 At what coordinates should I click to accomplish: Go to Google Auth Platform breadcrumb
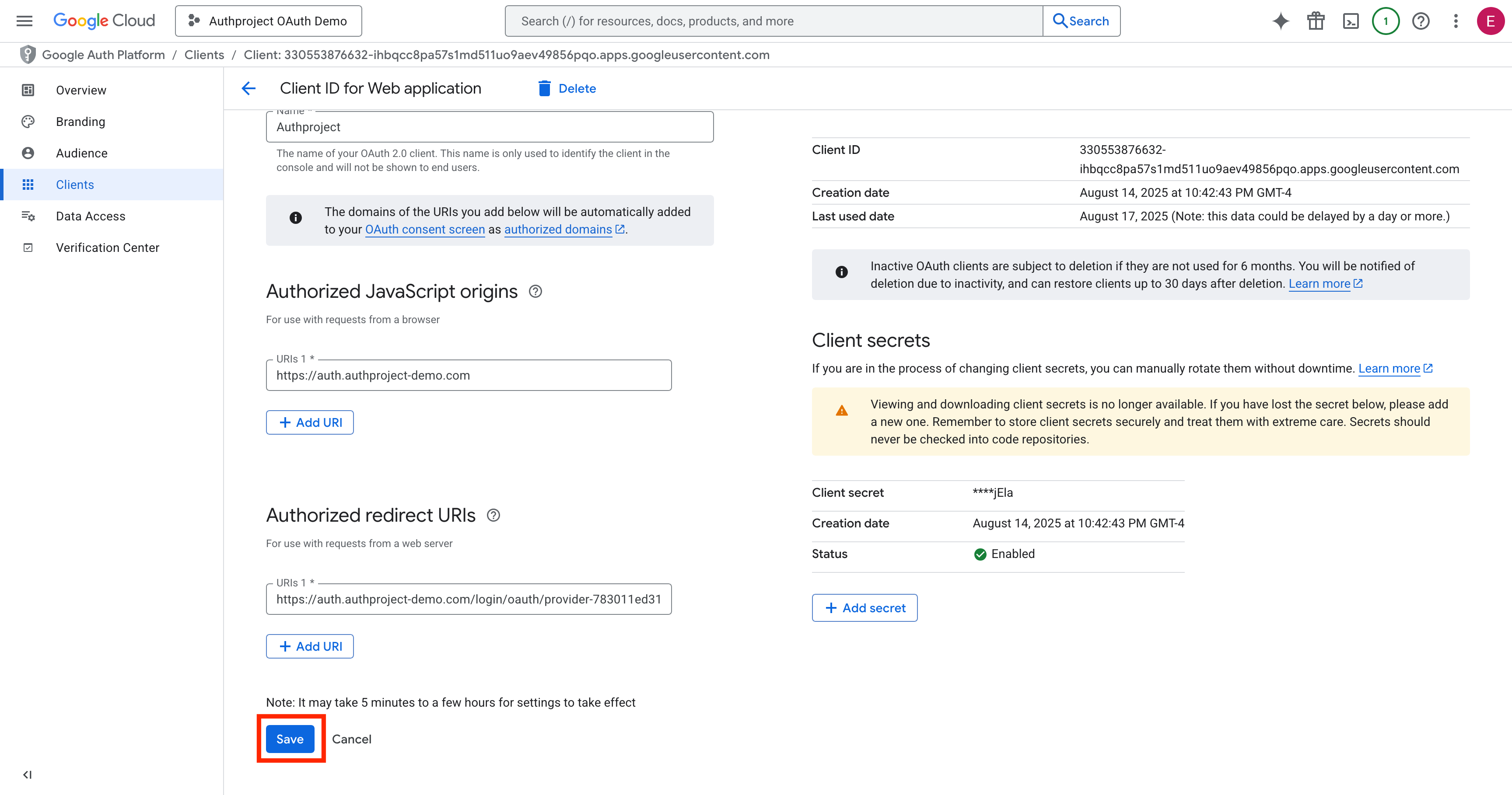pos(103,55)
